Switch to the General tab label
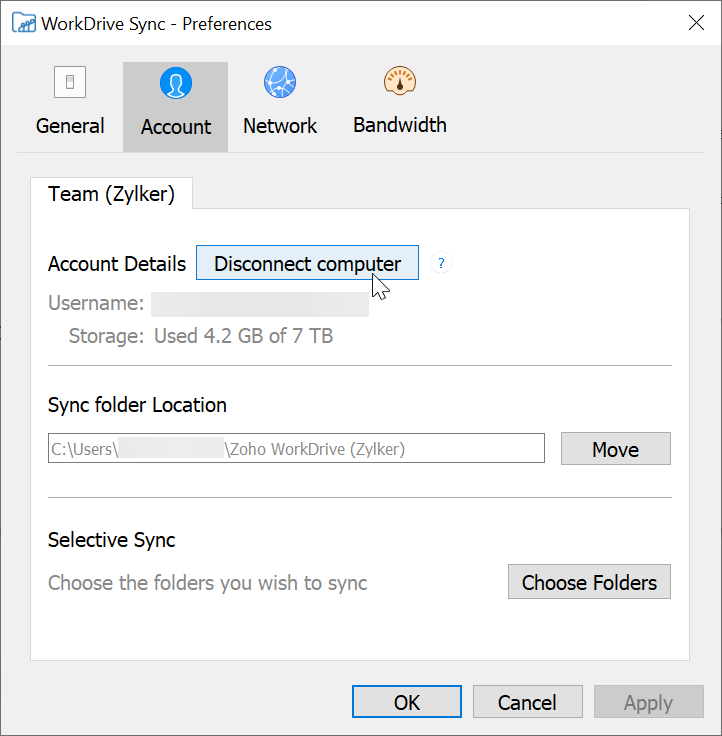 pyautogui.click(x=70, y=126)
